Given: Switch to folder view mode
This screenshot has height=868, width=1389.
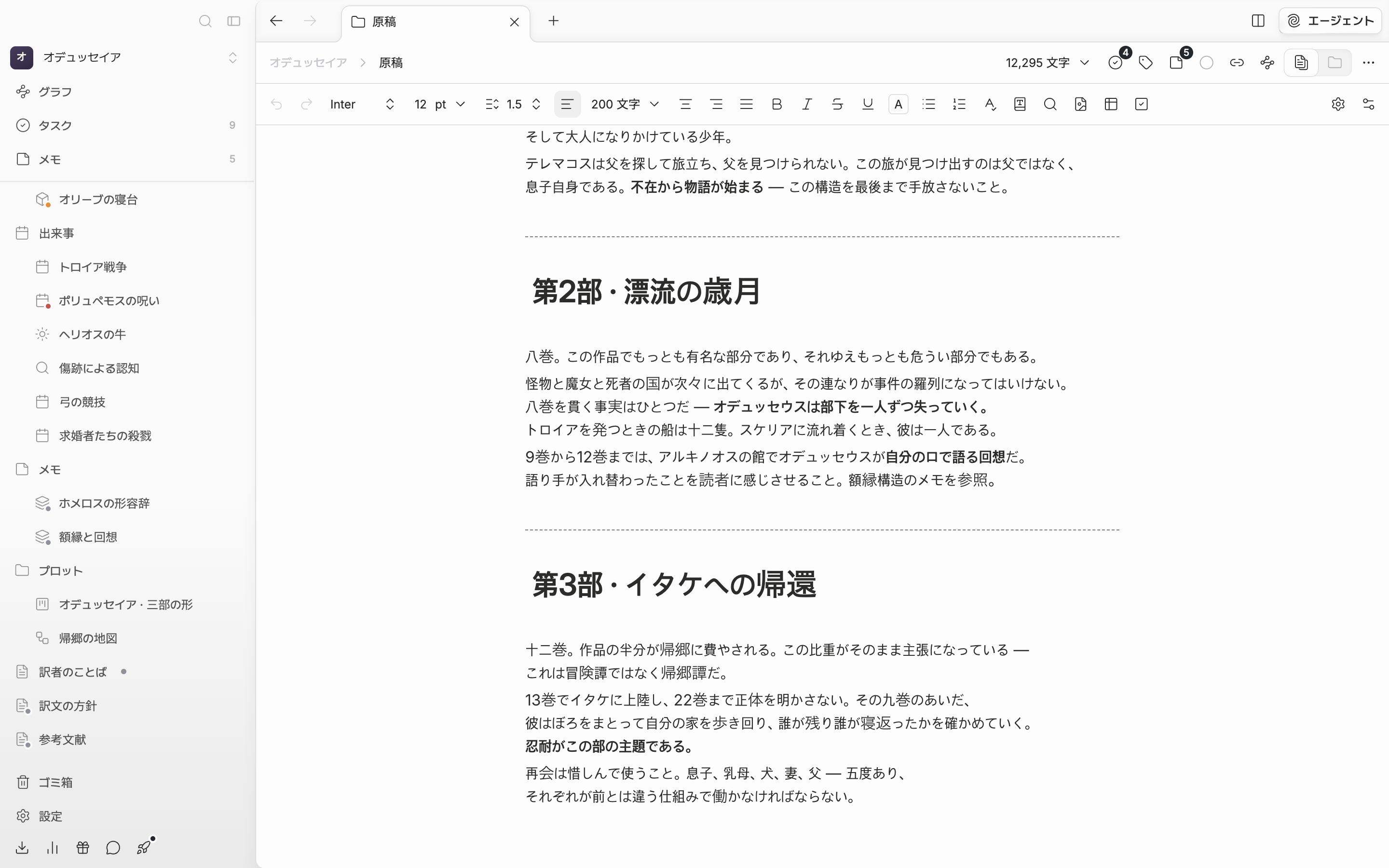Looking at the screenshot, I should pos(1335,63).
